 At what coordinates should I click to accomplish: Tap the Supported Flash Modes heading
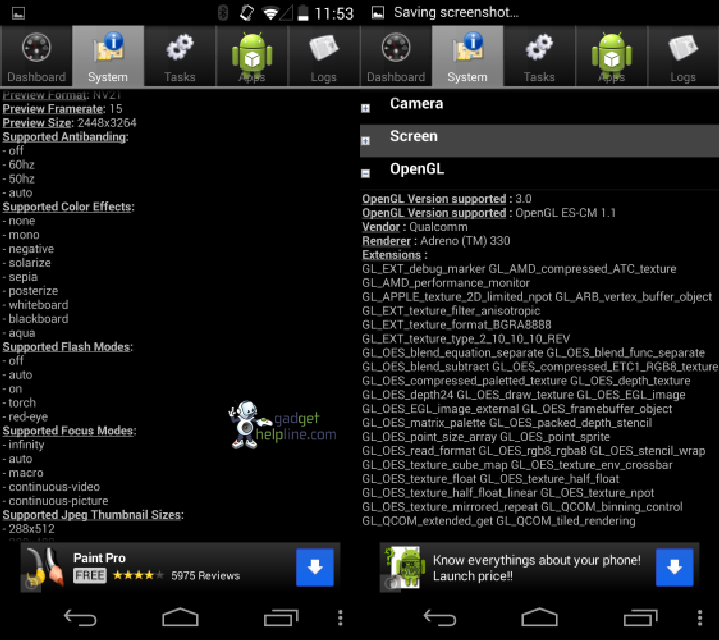click(x=67, y=347)
